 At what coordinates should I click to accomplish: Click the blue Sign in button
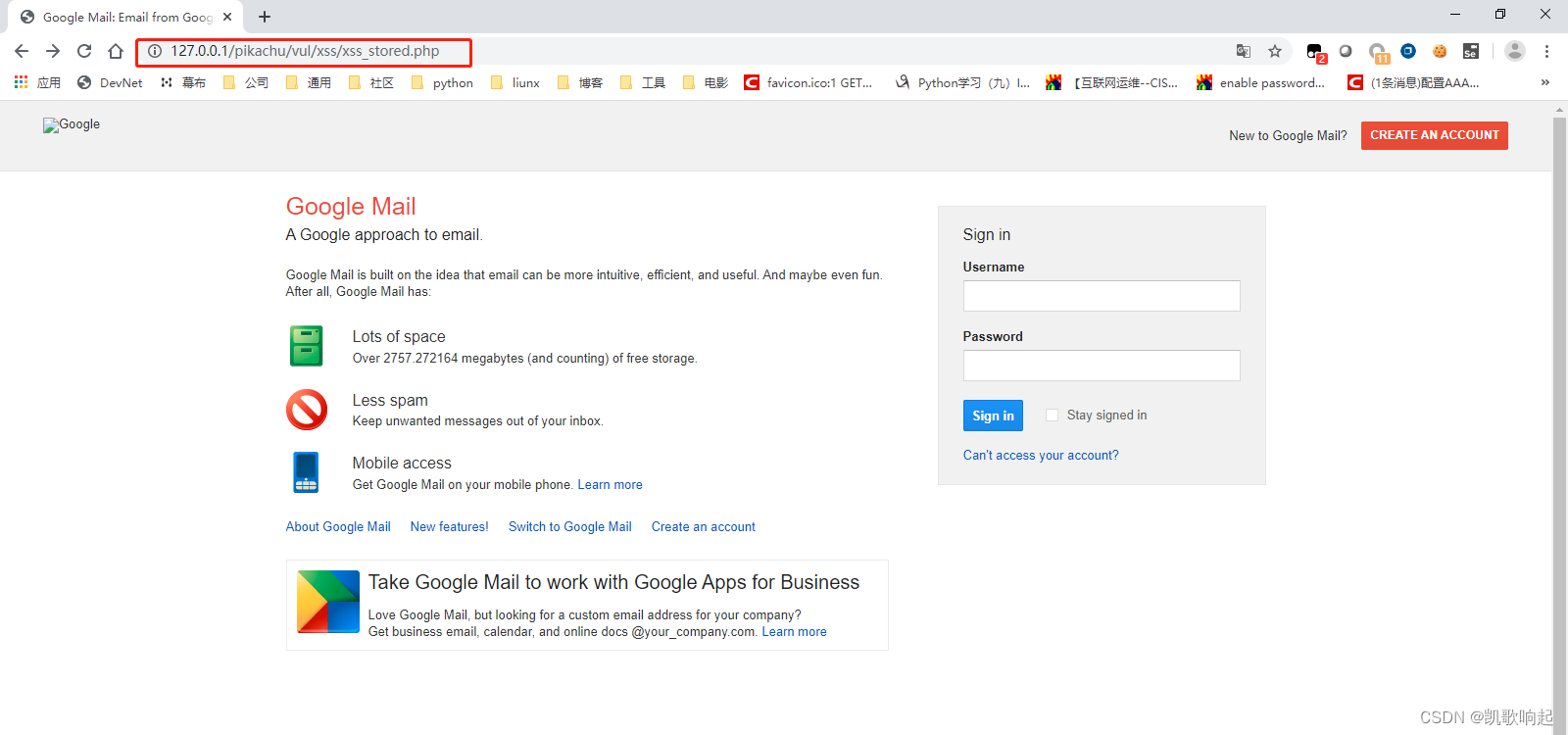click(993, 416)
